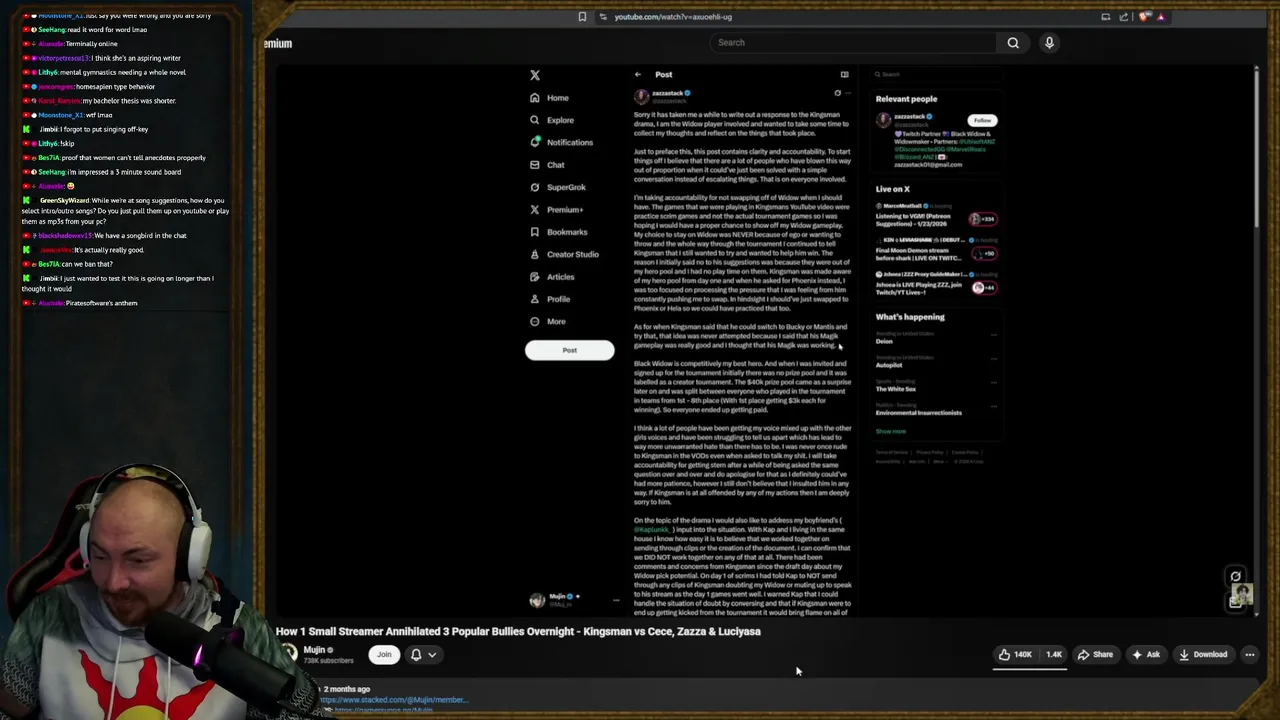Click the Profile icon in X sidebar
The height and width of the screenshot is (720, 1280).
[x=535, y=299]
